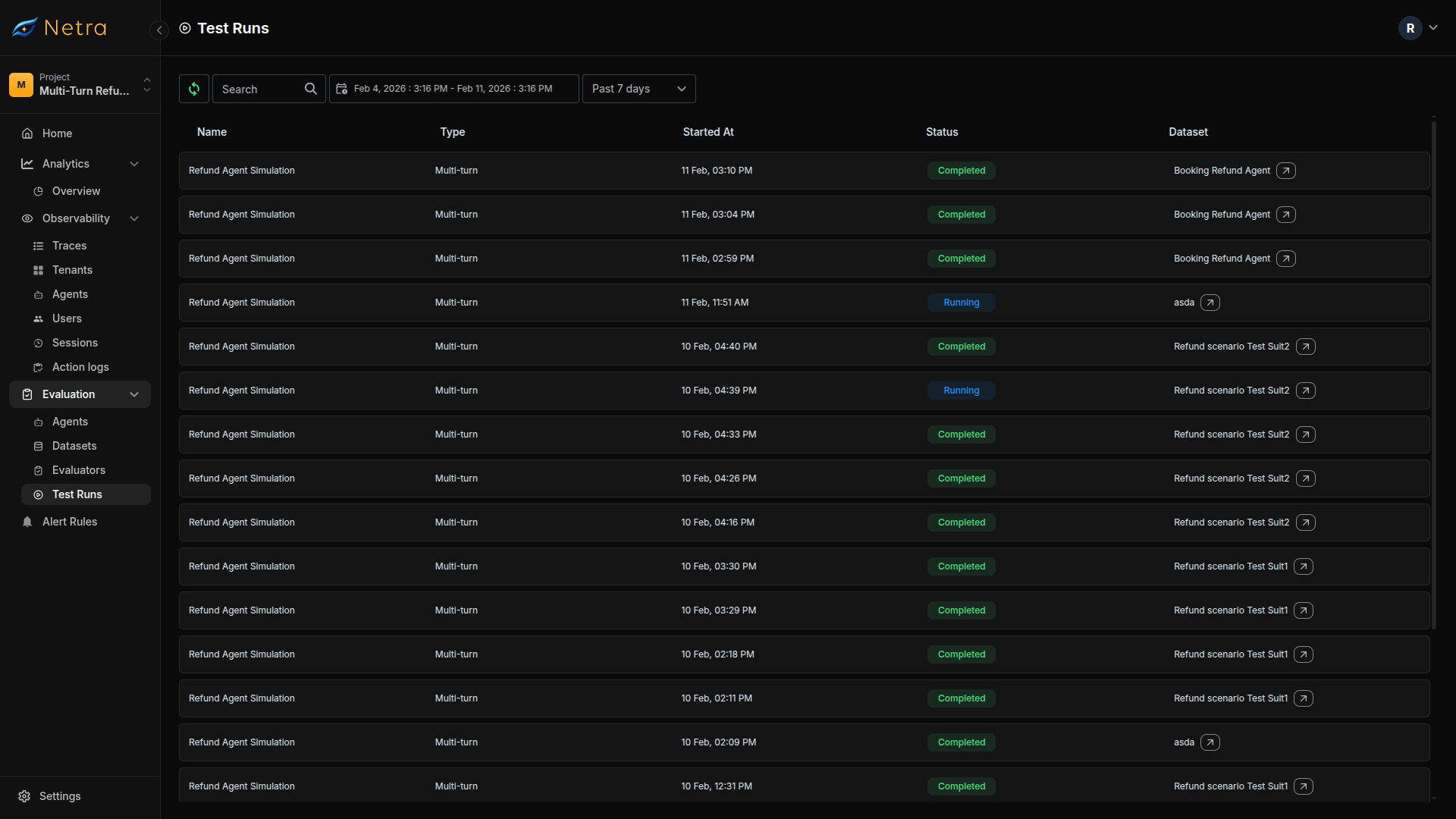Open dataset link for 04:16 PM run
This screenshot has width=1456, height=819.
coord(1306,522)
